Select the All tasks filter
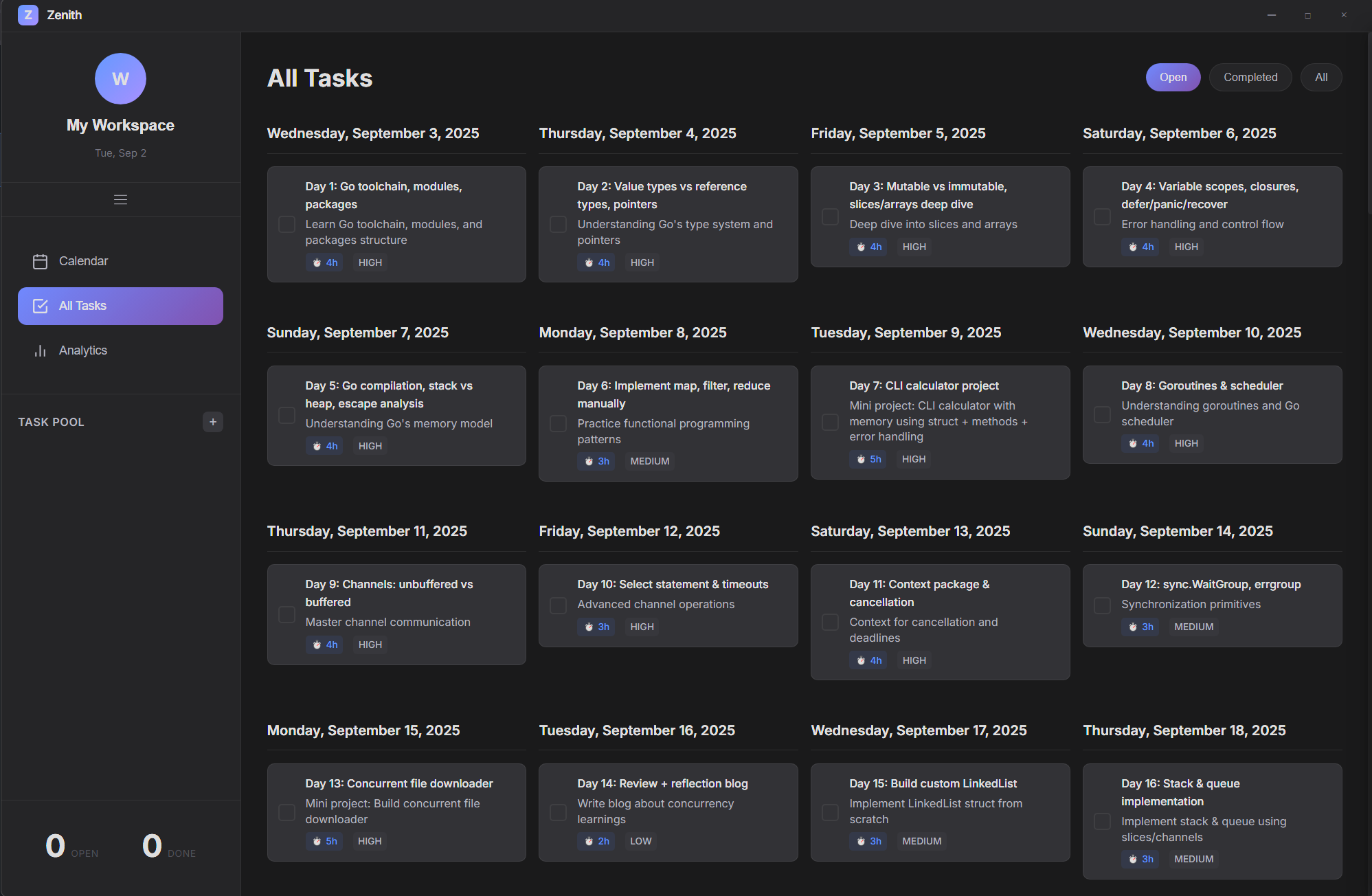Screen dimensions: 1372x896 (1320, 77)
